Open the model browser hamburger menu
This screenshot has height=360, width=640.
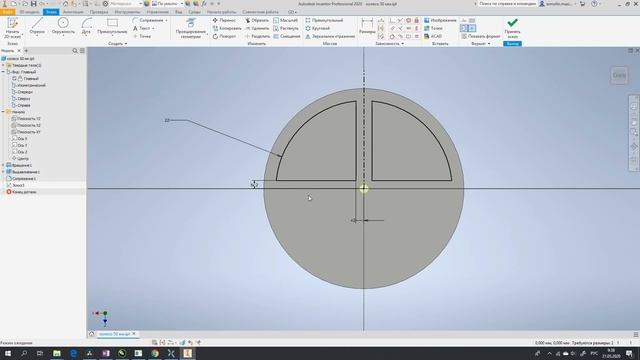(82, 51)
